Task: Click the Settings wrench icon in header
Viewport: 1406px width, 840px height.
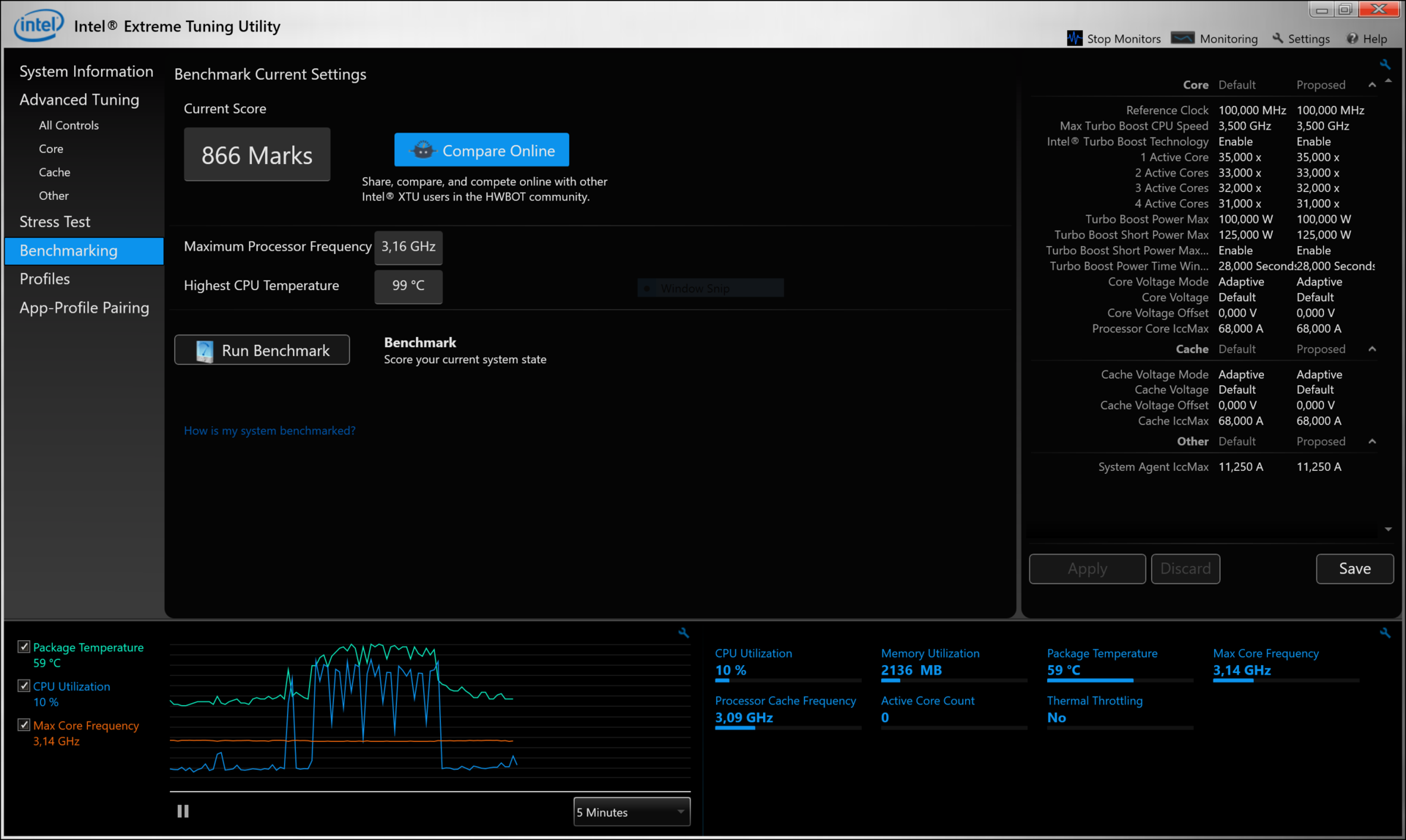Action: click(1278, 38)
